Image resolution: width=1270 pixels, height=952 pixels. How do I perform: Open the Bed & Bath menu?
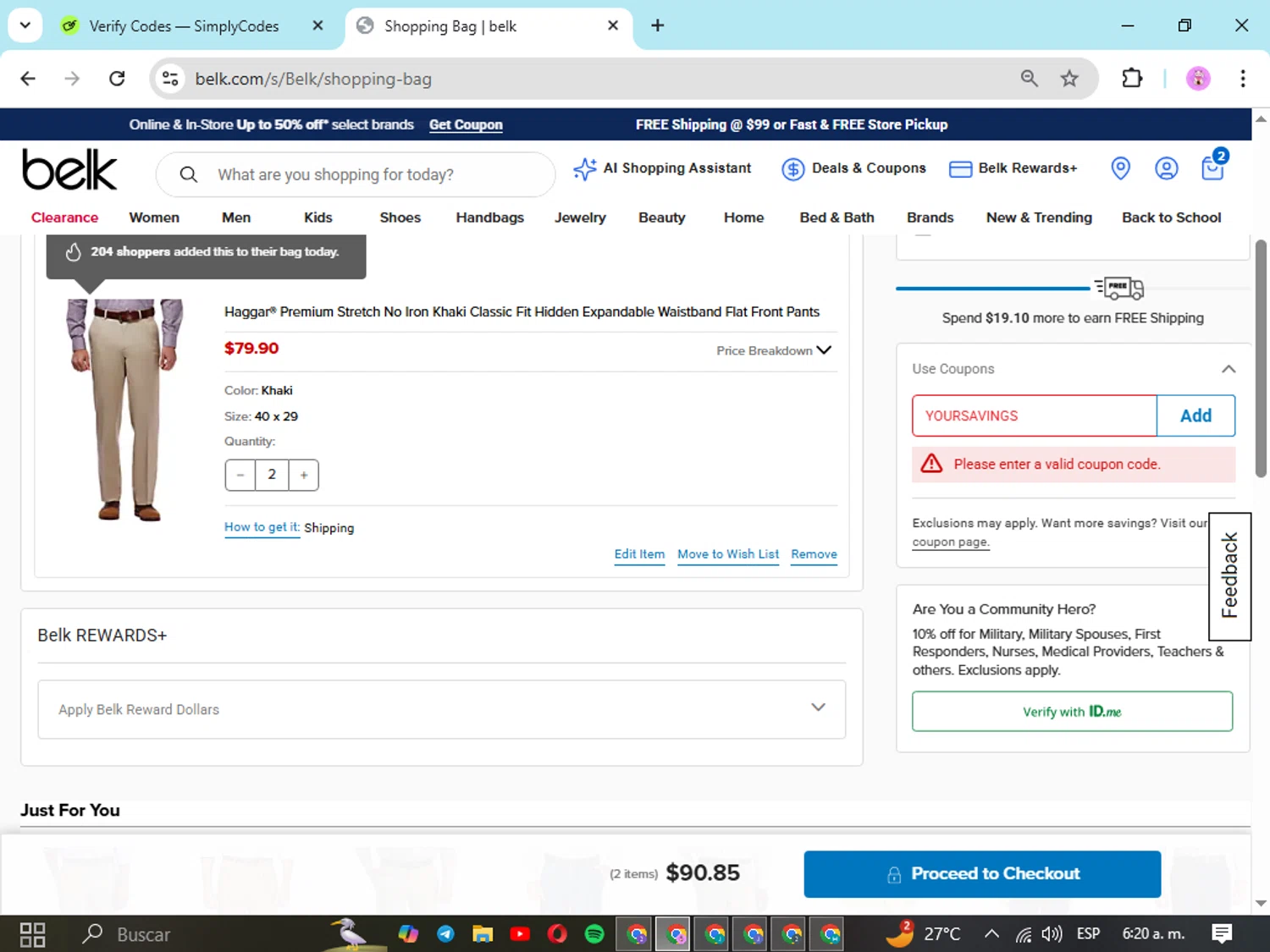(837, 217)
